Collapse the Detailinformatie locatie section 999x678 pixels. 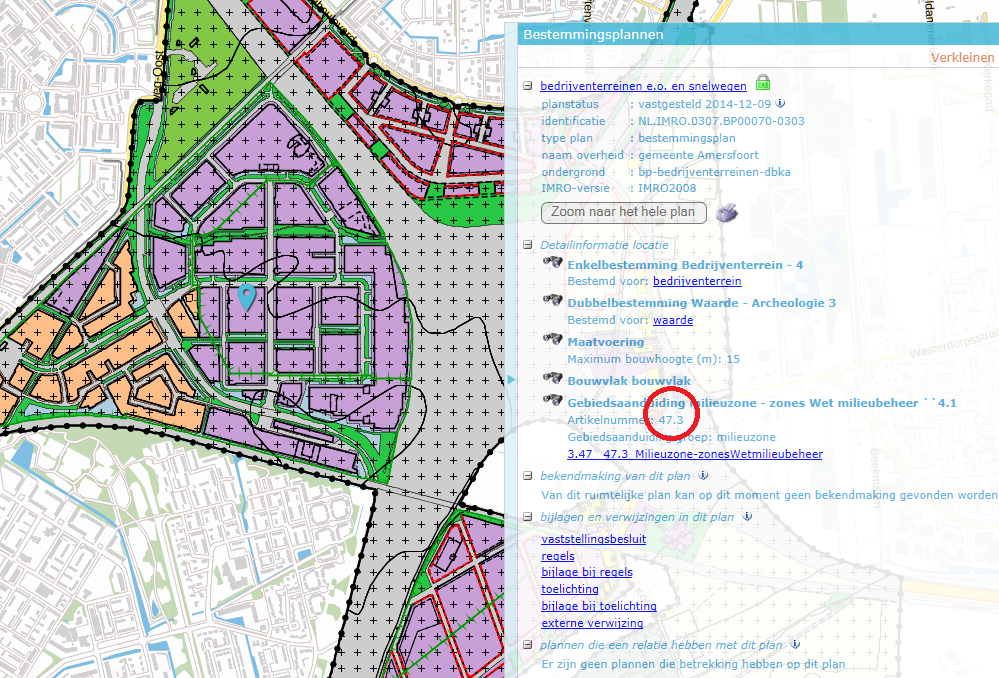pos(526,244)
